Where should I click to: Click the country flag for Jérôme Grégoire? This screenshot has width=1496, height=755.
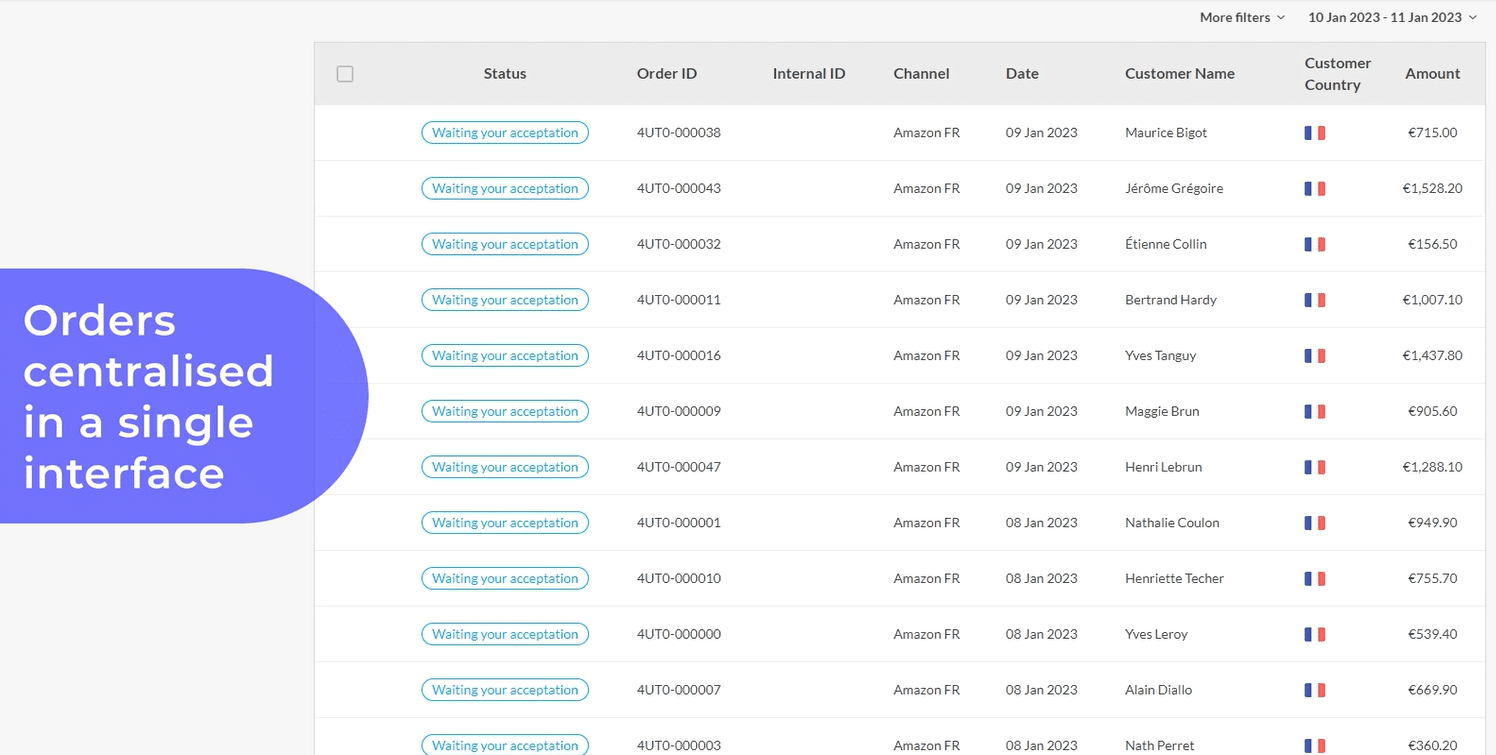pos(1314,188)
